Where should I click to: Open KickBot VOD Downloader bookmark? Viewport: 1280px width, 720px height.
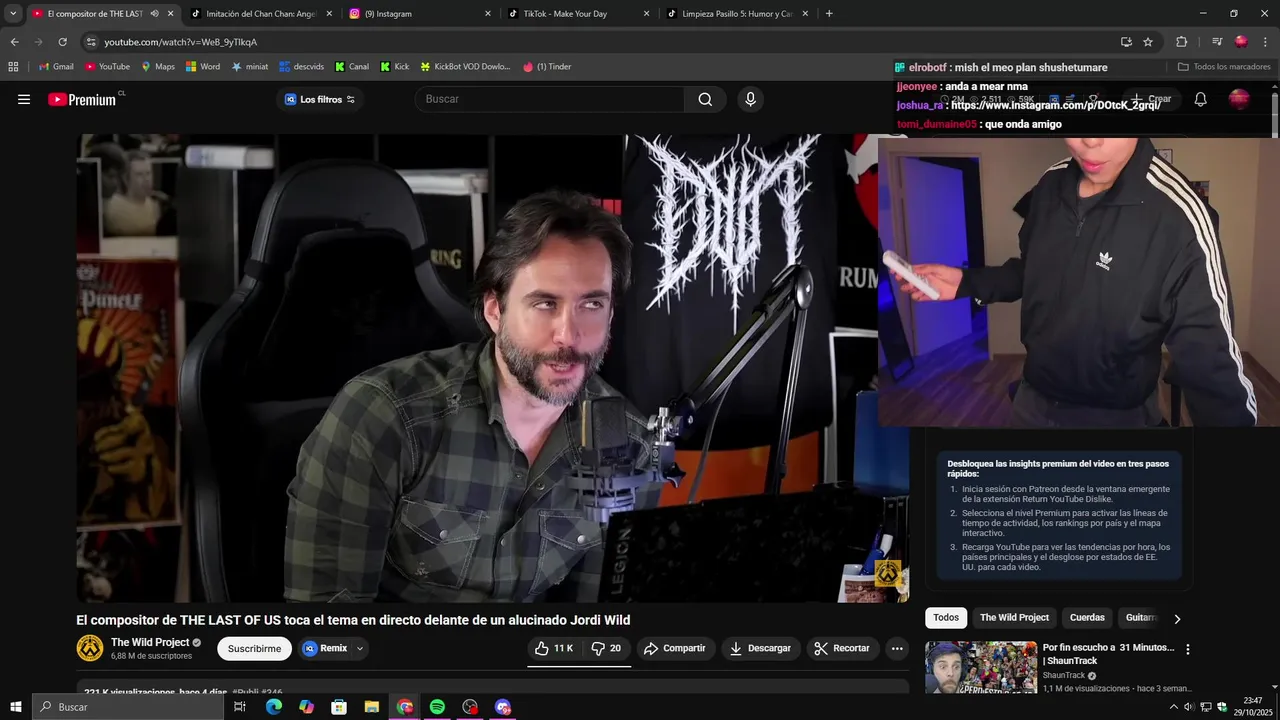pos(465,67)
